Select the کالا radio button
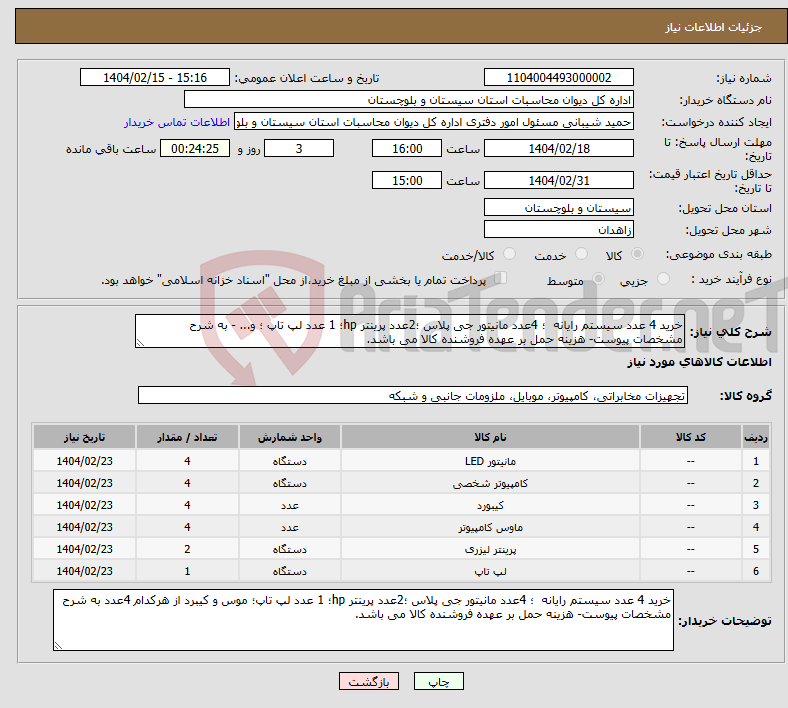This screenshot has width=788, height=708. pyautogui.click(x=637, y=254)
